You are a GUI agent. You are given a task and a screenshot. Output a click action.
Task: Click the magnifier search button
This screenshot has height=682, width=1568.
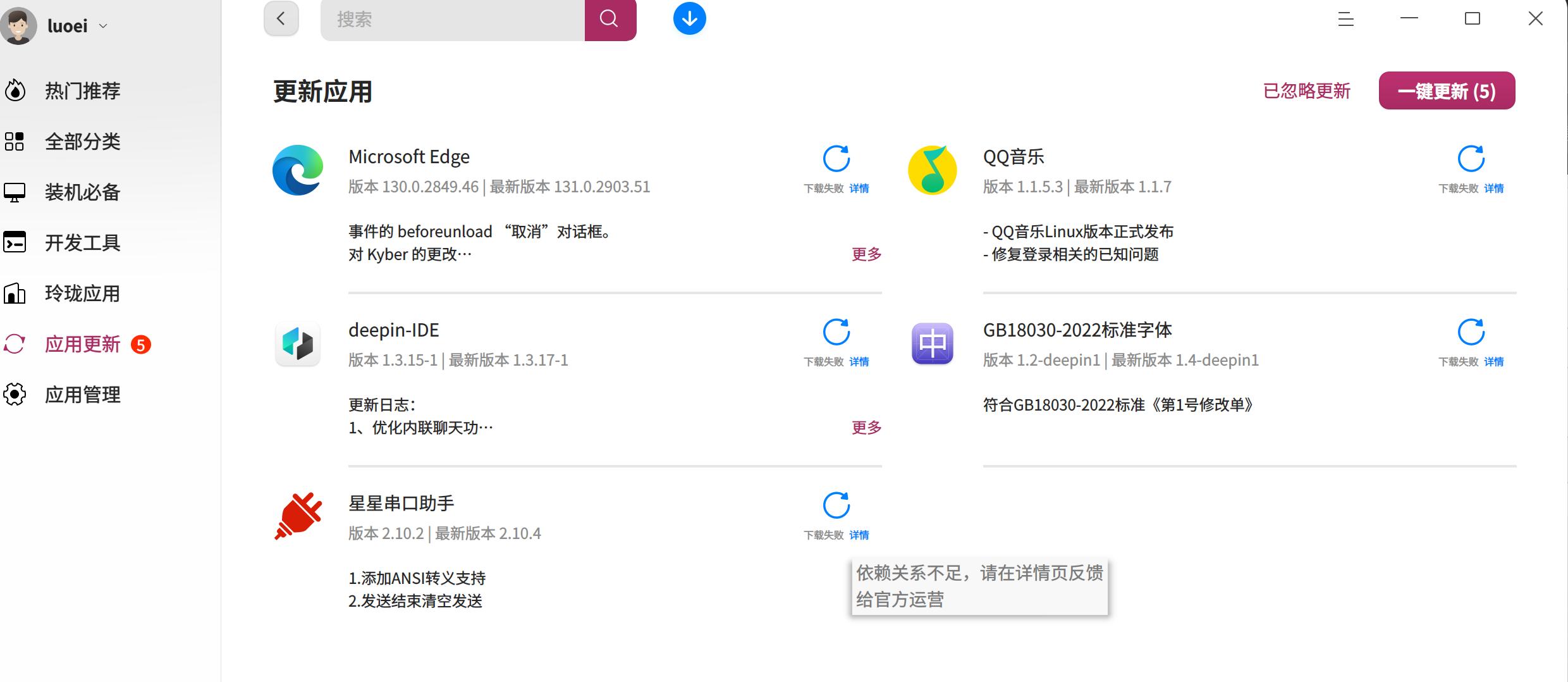(x=610, y=19)
